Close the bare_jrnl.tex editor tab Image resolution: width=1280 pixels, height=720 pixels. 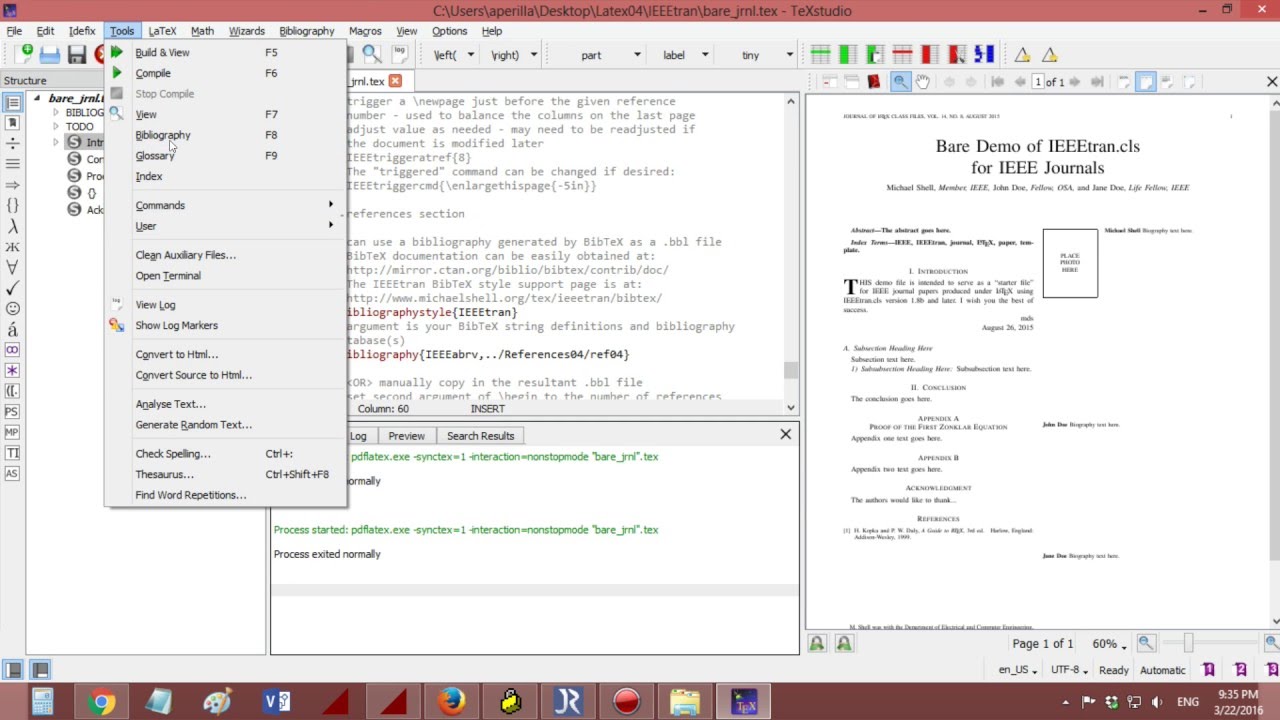[x=395, y=81]
